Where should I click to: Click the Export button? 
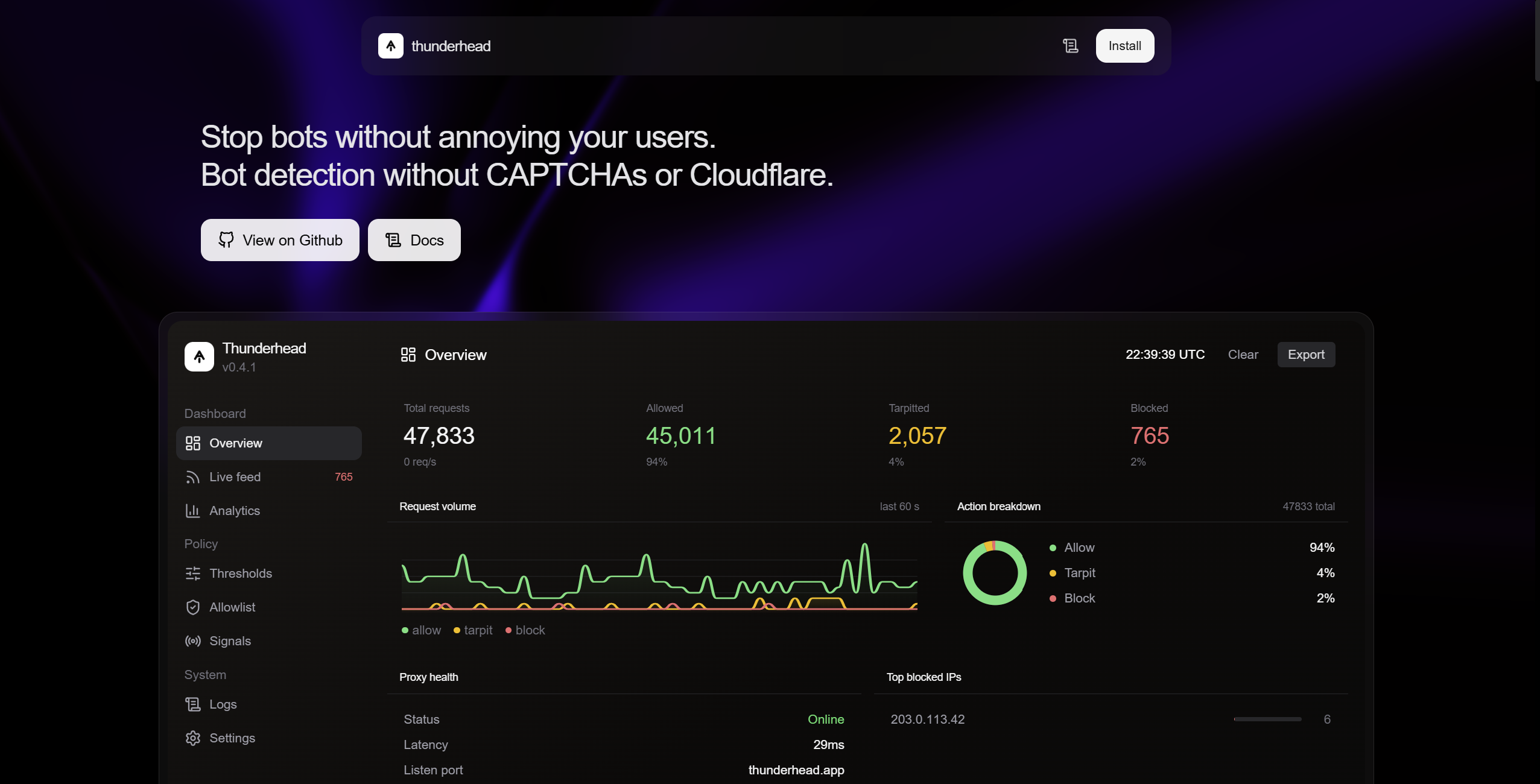(1307, 355)
